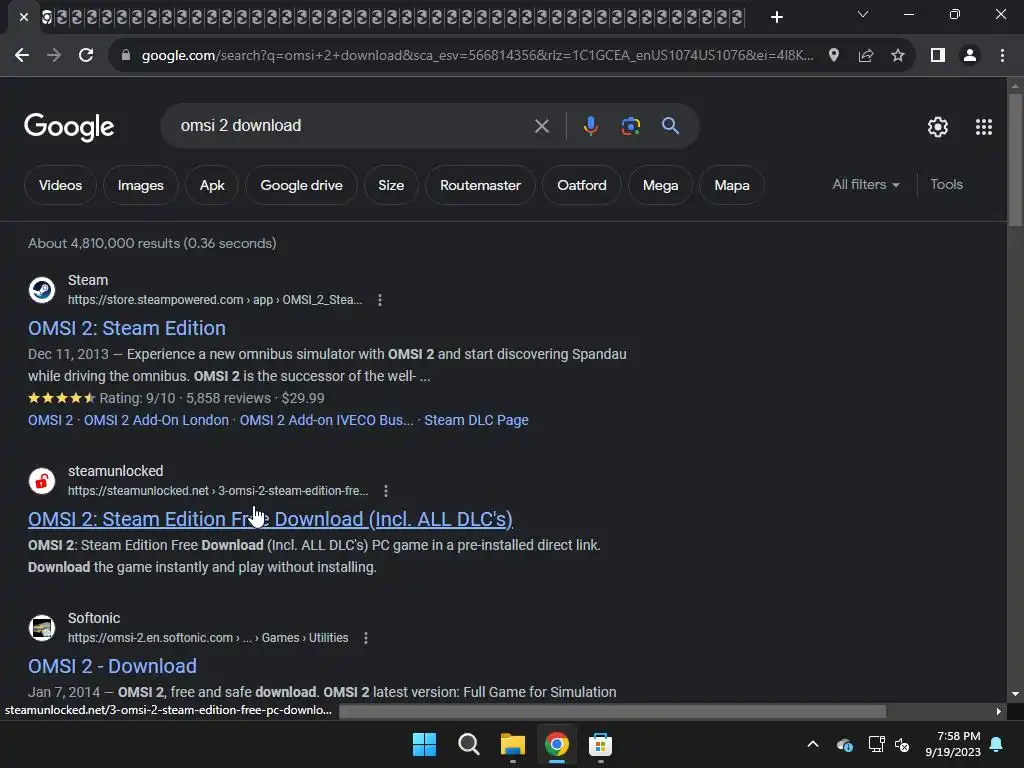Select the Size filter chip

(x=391, y=185)
